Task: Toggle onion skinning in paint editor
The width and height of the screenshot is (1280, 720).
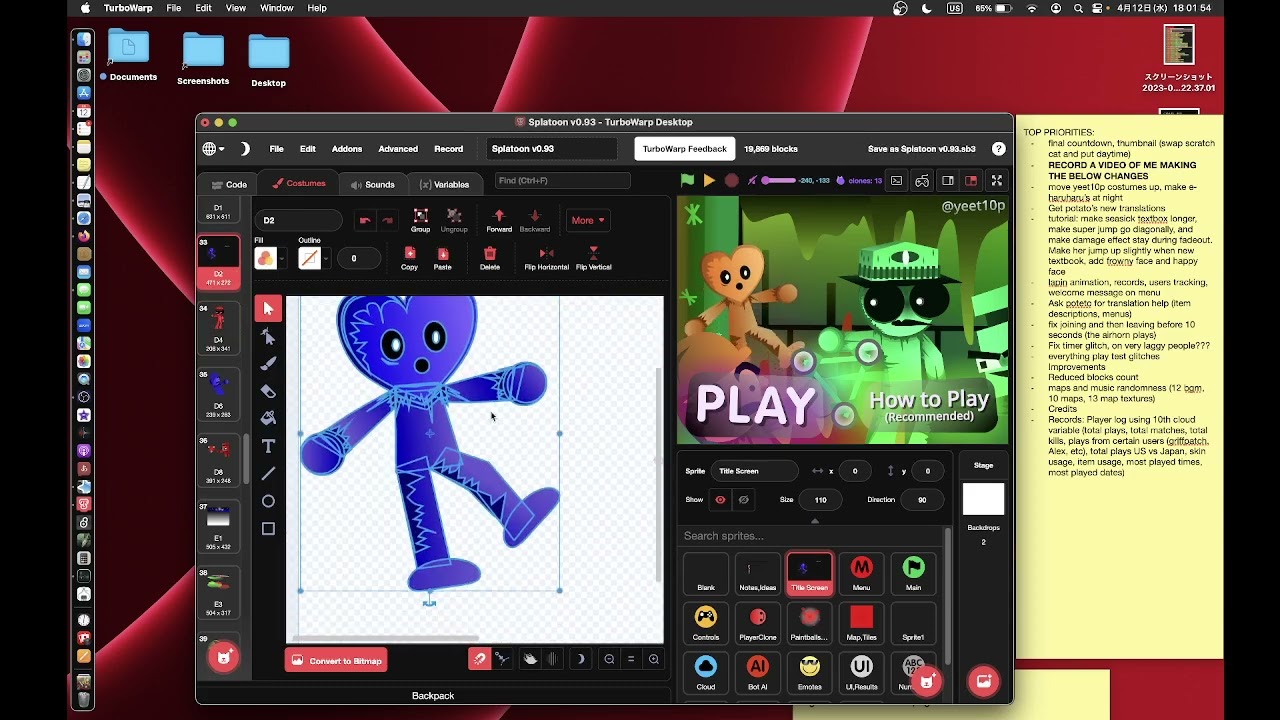Action: [x=530, y=659]
